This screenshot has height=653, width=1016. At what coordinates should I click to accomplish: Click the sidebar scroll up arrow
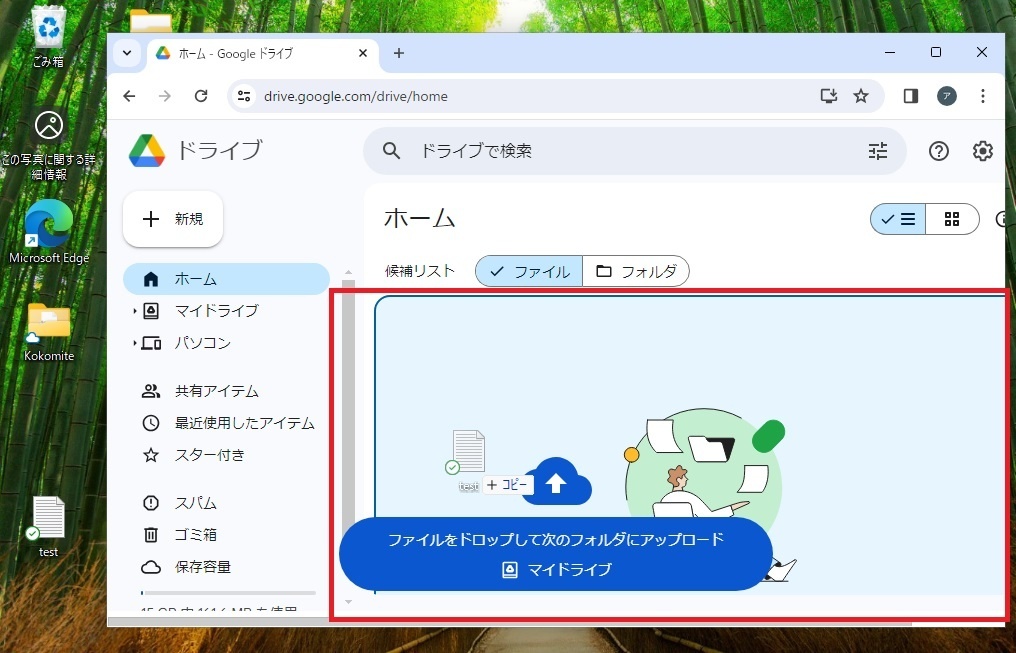coord(348,272)
